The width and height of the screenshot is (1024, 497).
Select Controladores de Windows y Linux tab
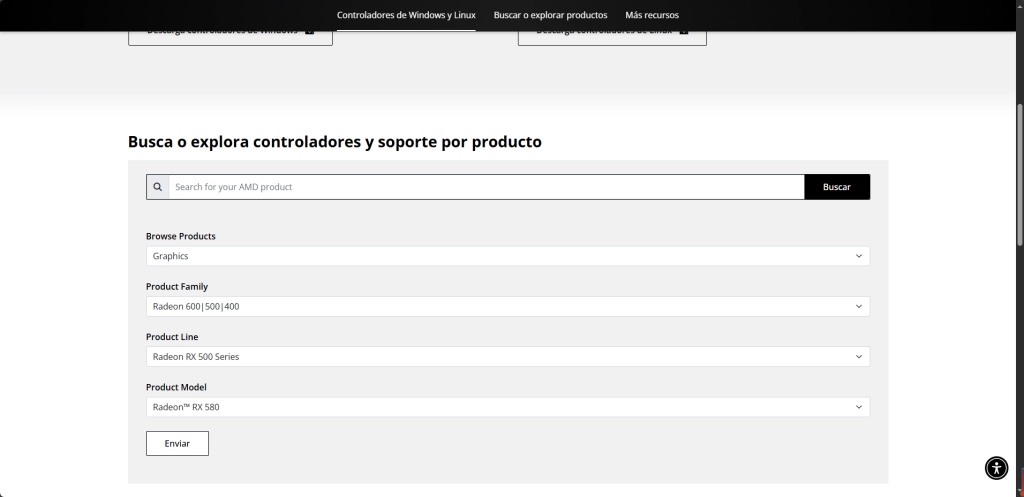(x=406, y=15)
